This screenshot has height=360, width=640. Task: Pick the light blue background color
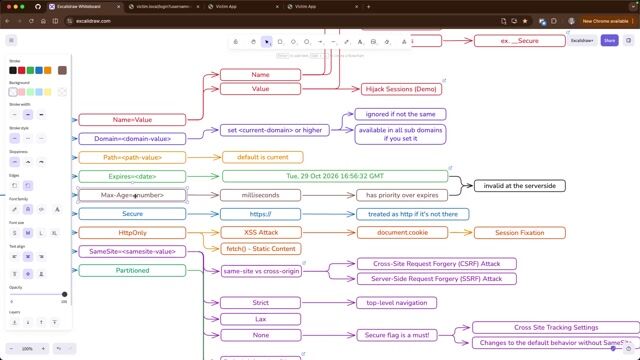coord(39,92)
